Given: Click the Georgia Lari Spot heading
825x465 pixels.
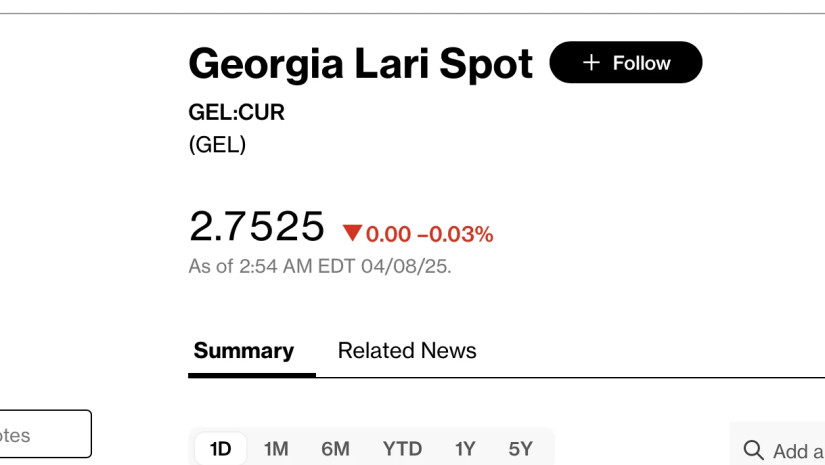Looking at the screenshot, I should point(361,64).
